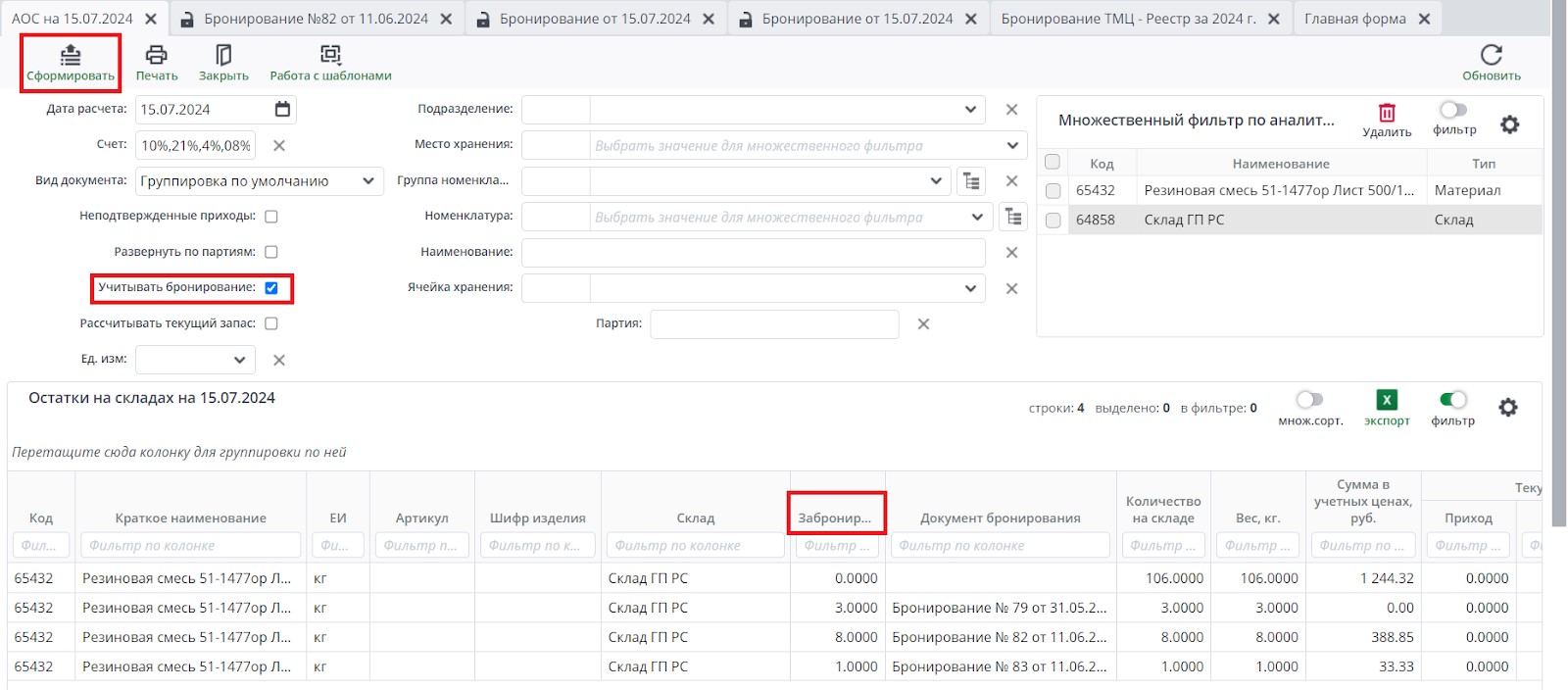Open tree selector next to Номенклатура
This screenshot has width=1568, height=690.
pyautogui.click(x=1013, y=217)
